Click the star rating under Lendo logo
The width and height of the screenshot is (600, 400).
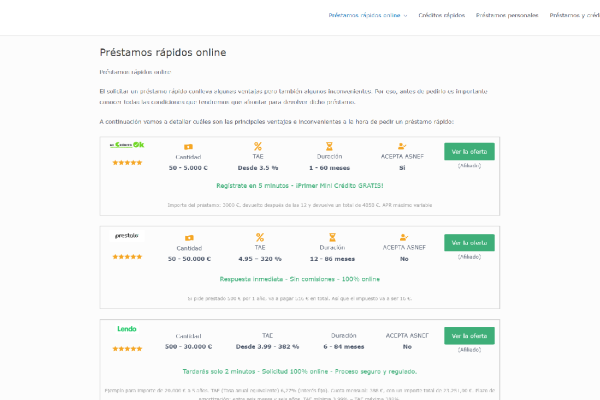[127, 349]
